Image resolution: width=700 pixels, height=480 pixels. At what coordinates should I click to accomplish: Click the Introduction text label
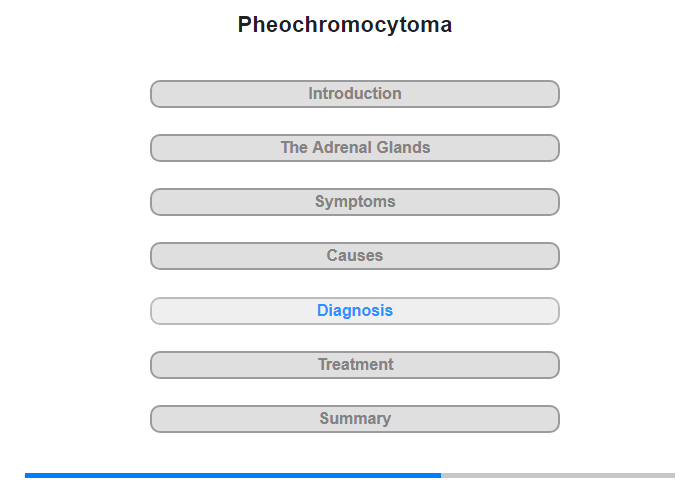355,93
